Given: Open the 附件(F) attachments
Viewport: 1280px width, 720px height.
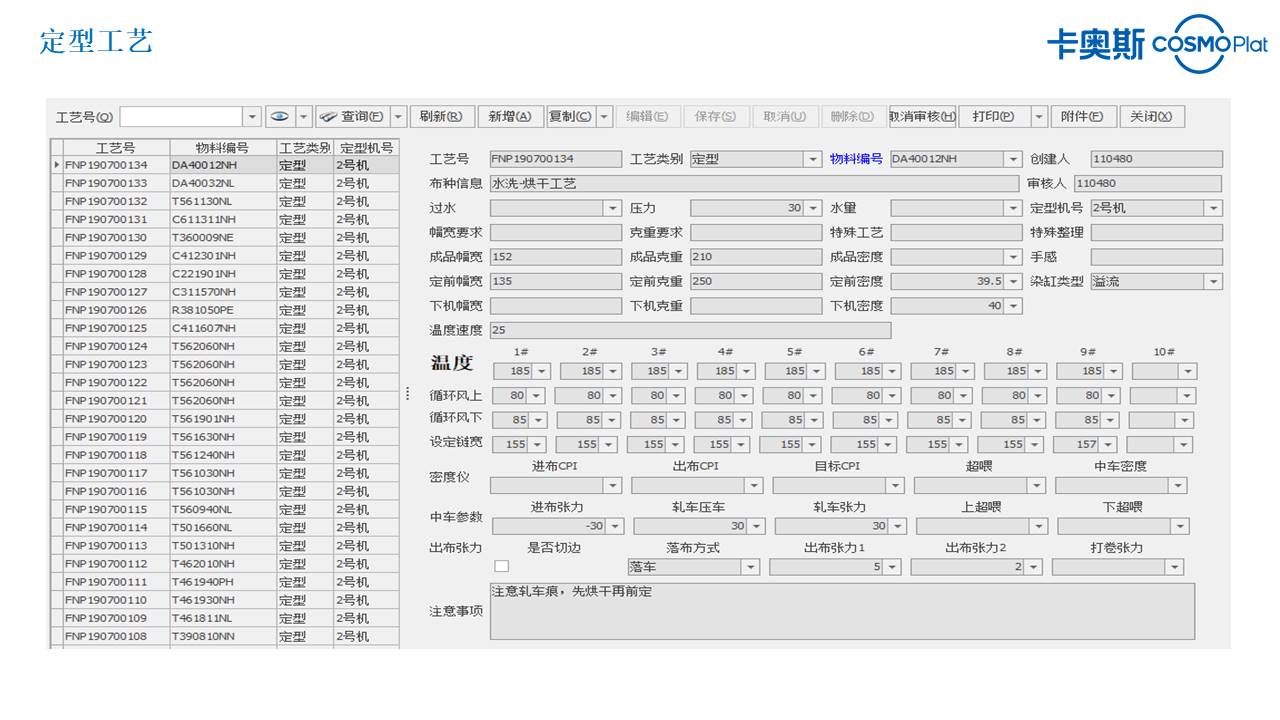Looking at the screenshot, I should (1082, 117).
